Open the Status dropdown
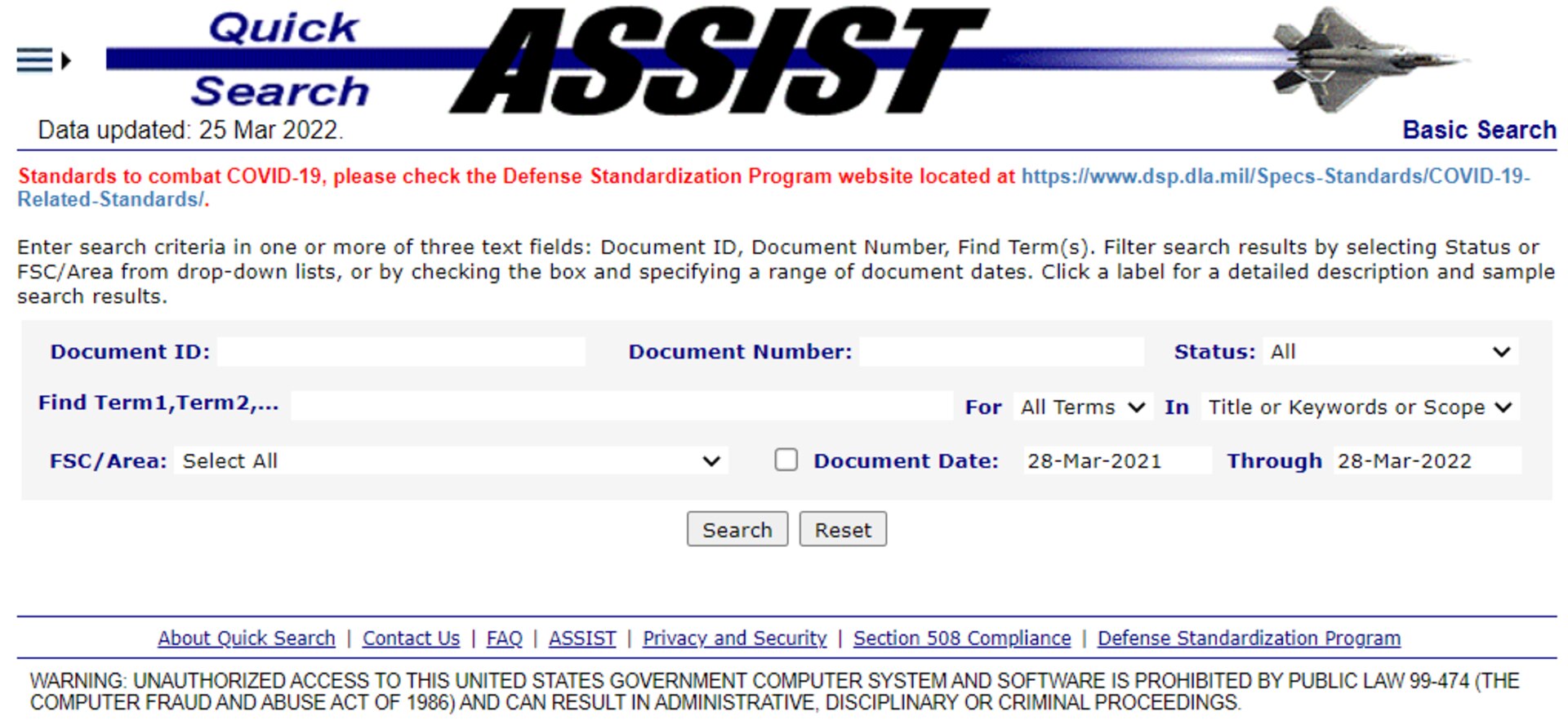 pos(1390,352)
